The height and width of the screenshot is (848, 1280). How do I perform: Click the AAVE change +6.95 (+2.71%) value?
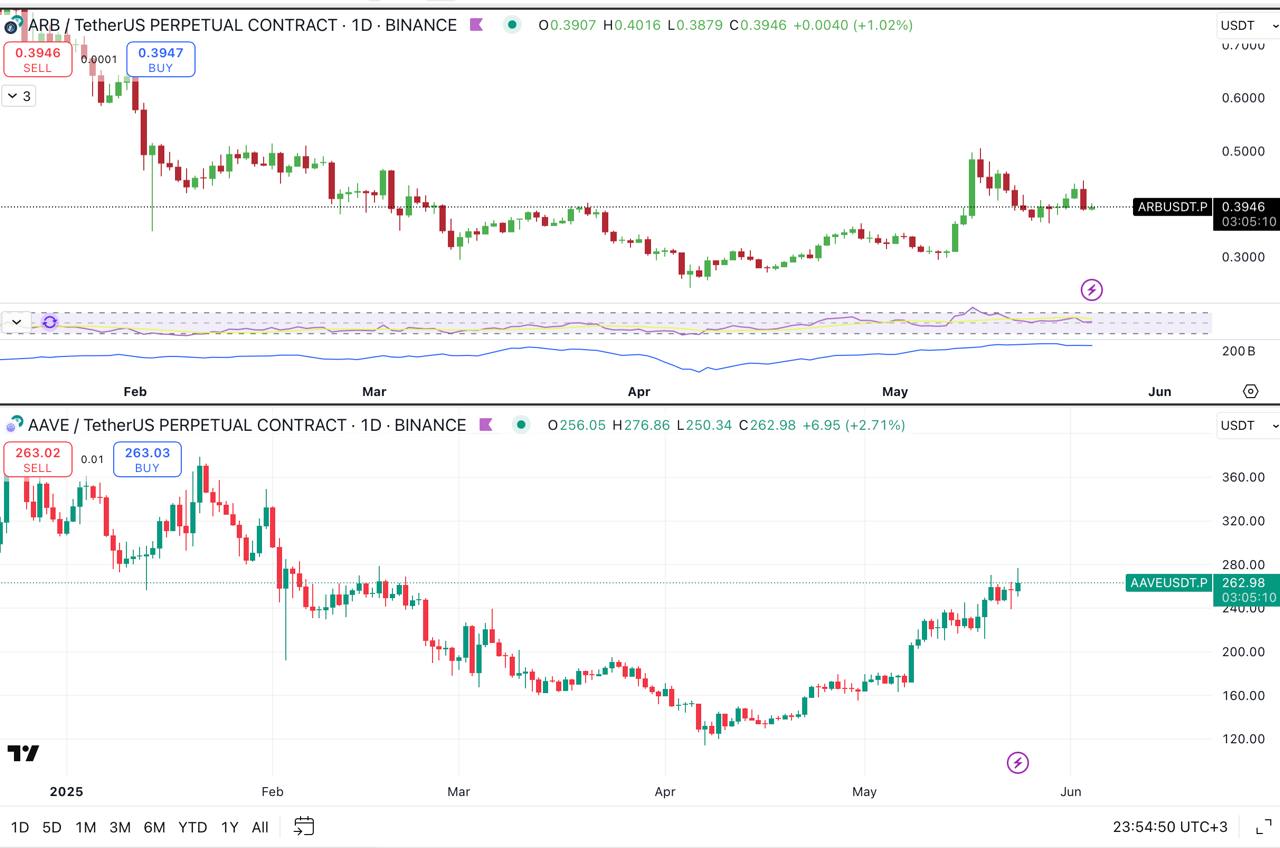(x=853, y=425)
